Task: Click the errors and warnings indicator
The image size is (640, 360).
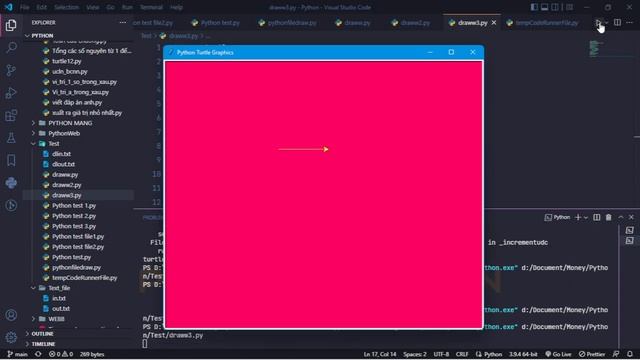Action: 61,354
